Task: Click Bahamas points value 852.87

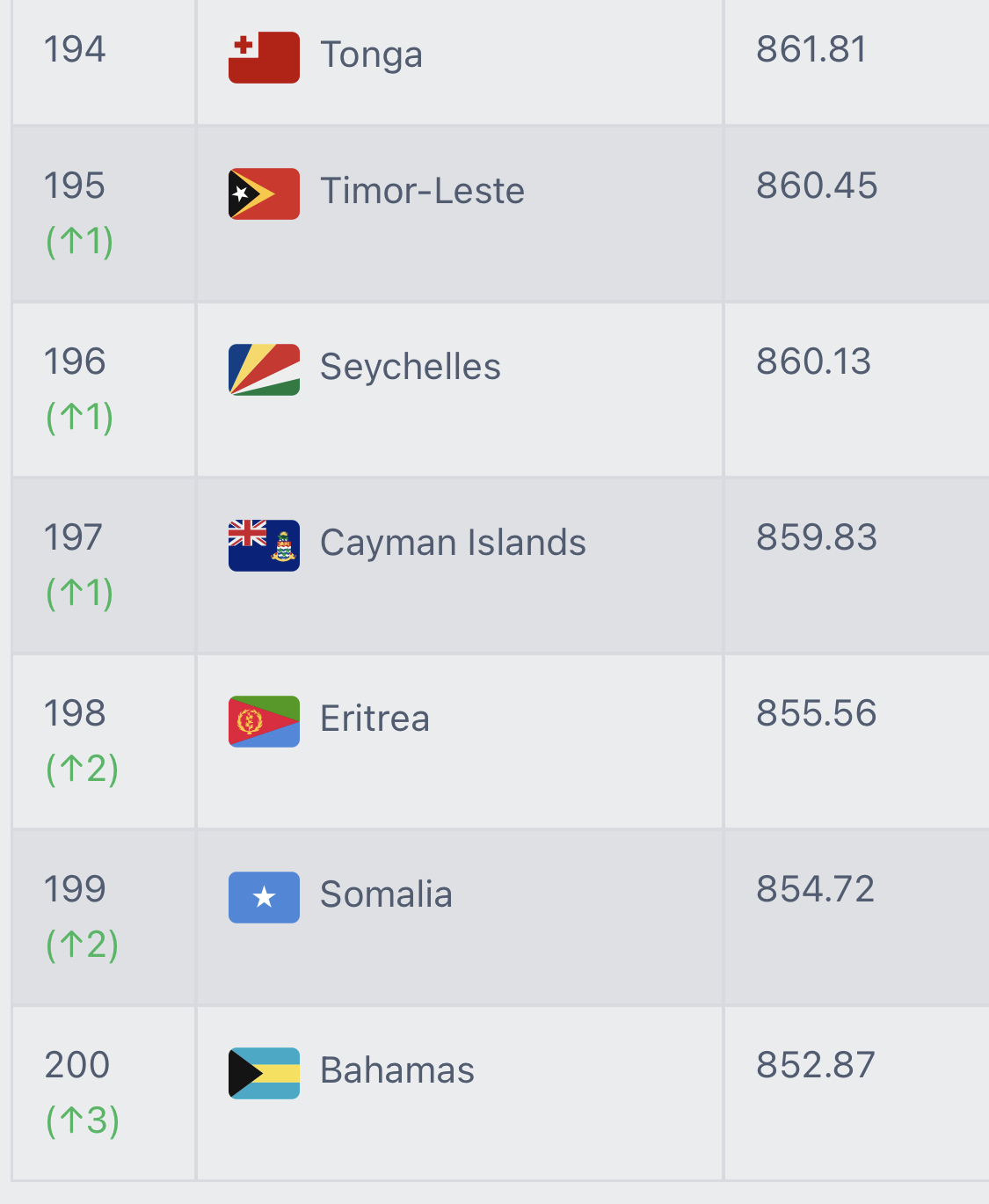Action: point(816,1065)
